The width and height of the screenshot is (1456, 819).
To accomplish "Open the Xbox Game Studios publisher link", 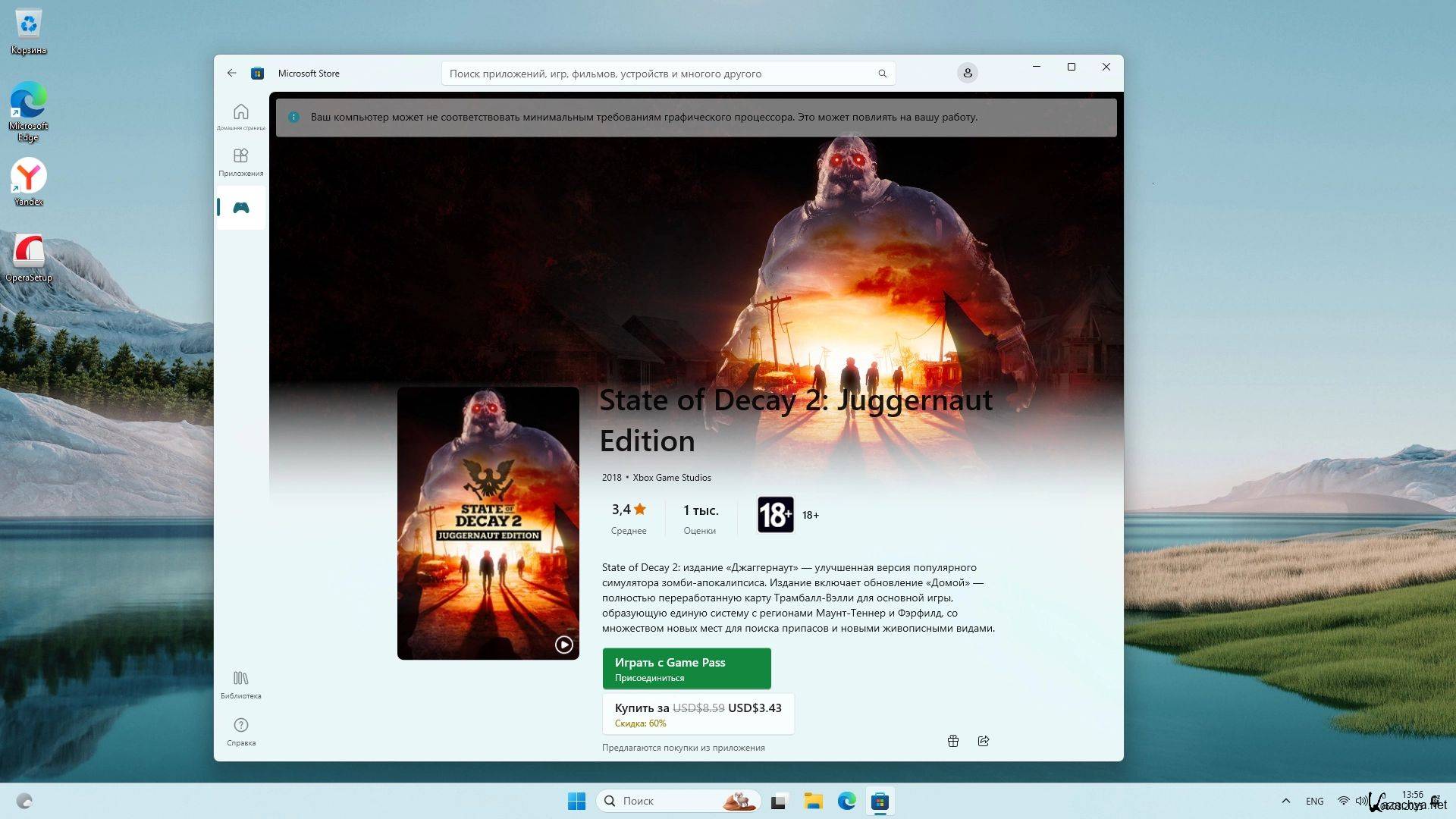I will pyautogui.click(x=671, y=478).
